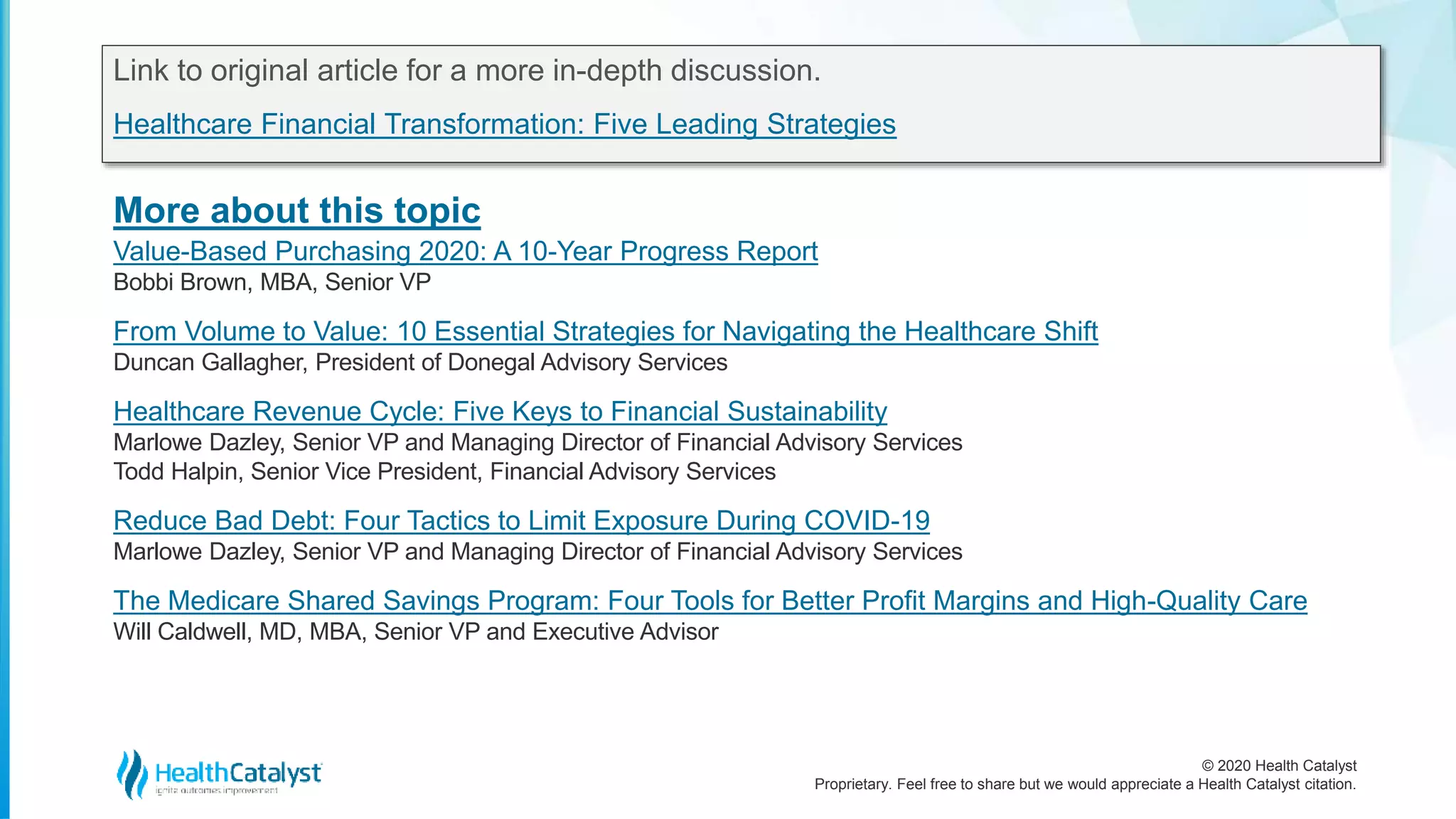Screen dimensions: 1456x819
Task: Click Marlowe Dazley line under Healthcare Revenue Cycle
Action: 537,443
